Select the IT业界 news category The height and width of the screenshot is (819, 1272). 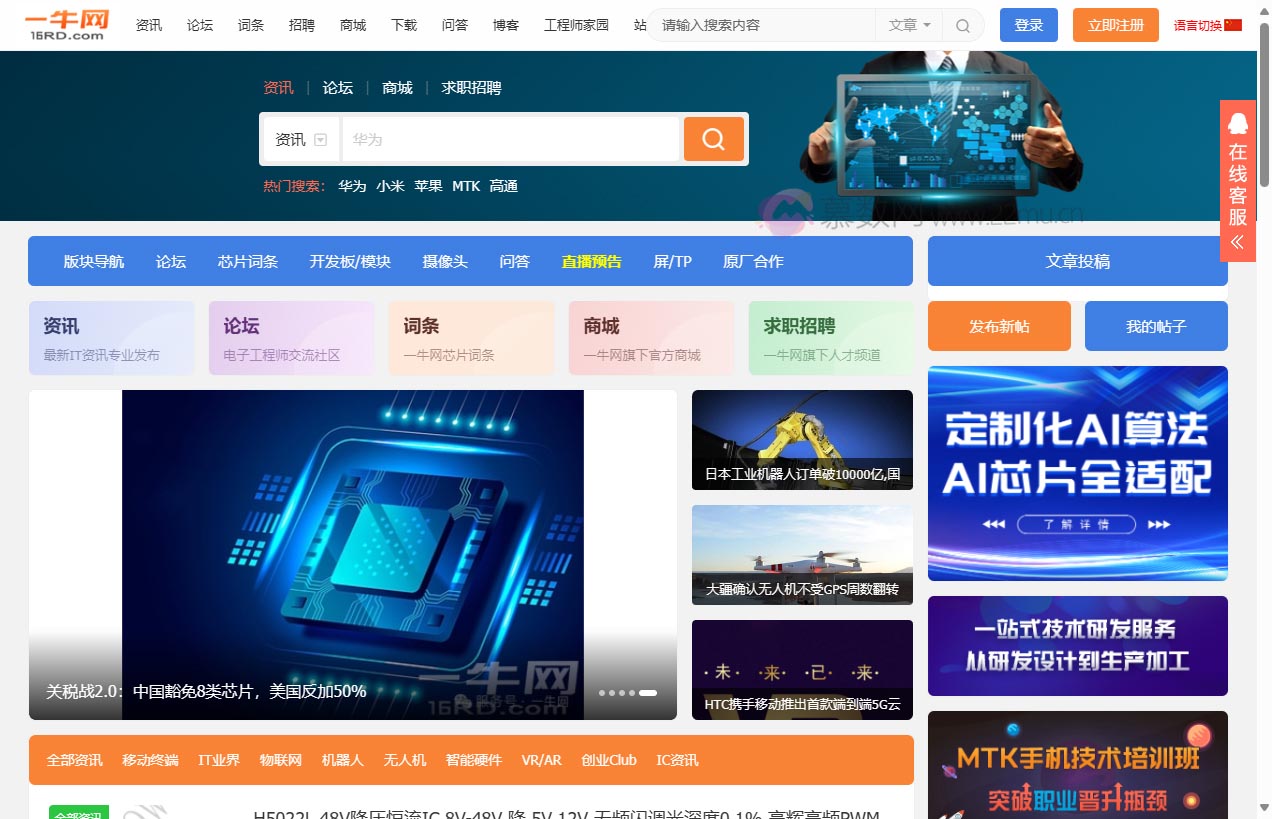coord(219,760)
